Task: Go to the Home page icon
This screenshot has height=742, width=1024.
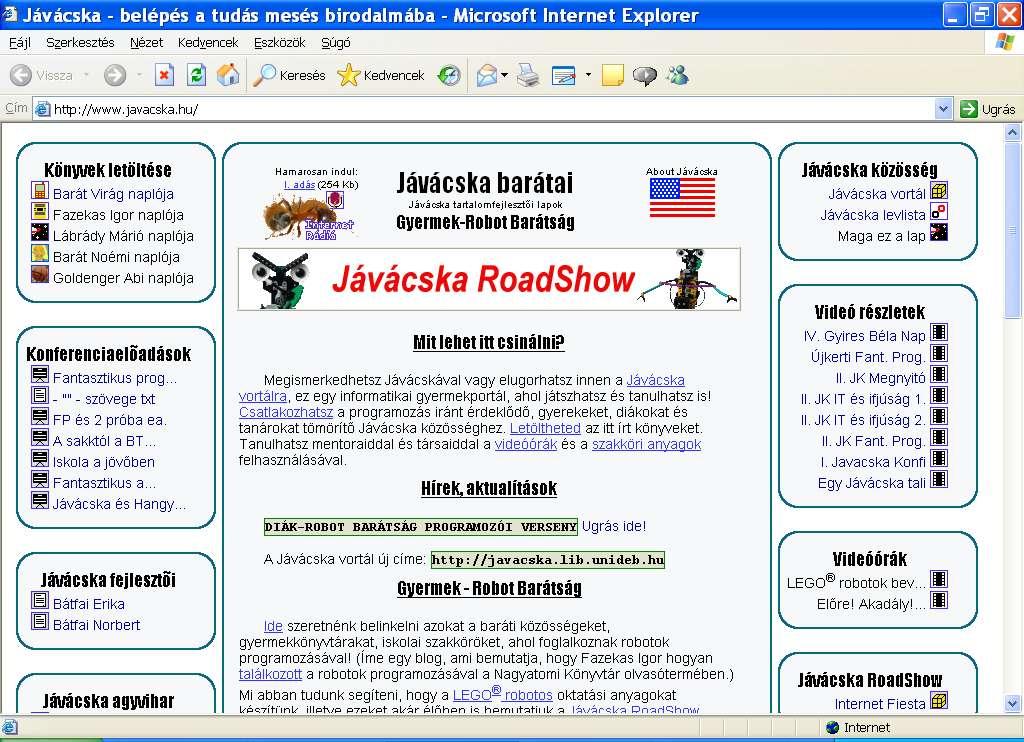Action: [227, 75]
